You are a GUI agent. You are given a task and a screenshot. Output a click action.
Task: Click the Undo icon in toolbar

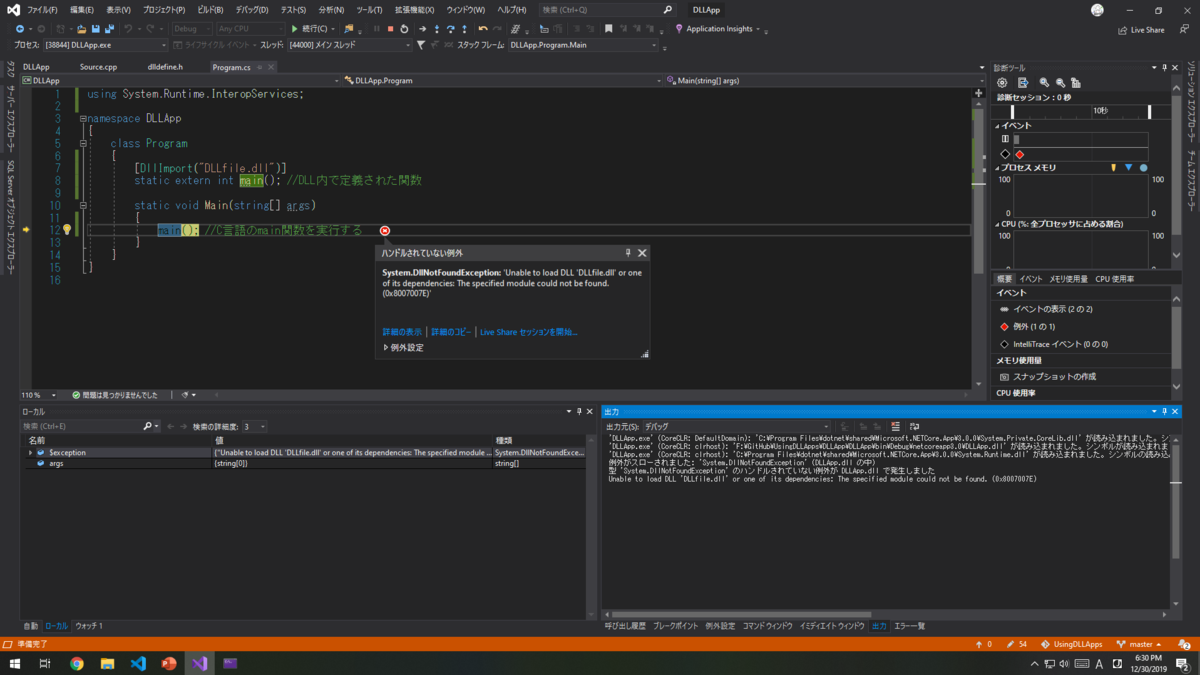(128, 28)
